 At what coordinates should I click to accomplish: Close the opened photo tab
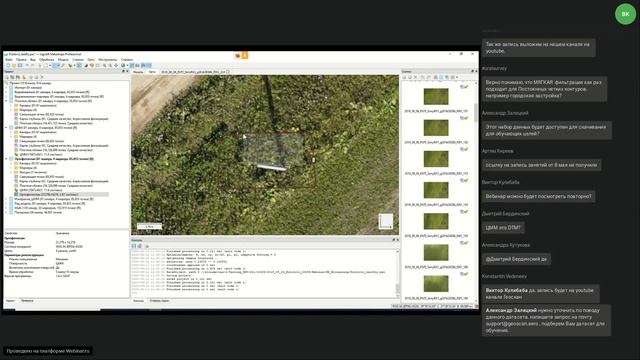coord(228,72)
